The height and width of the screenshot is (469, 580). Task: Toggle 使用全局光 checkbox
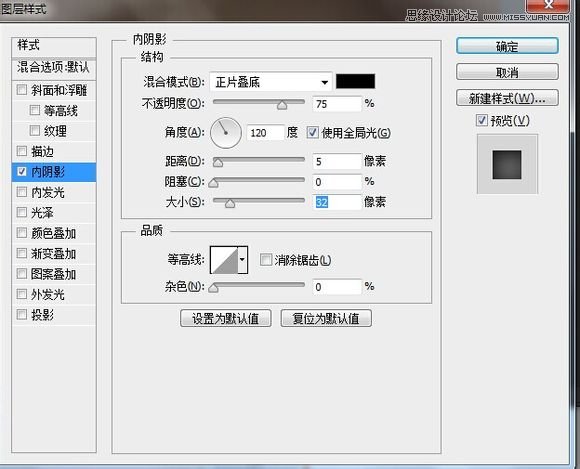pos(313,132)
